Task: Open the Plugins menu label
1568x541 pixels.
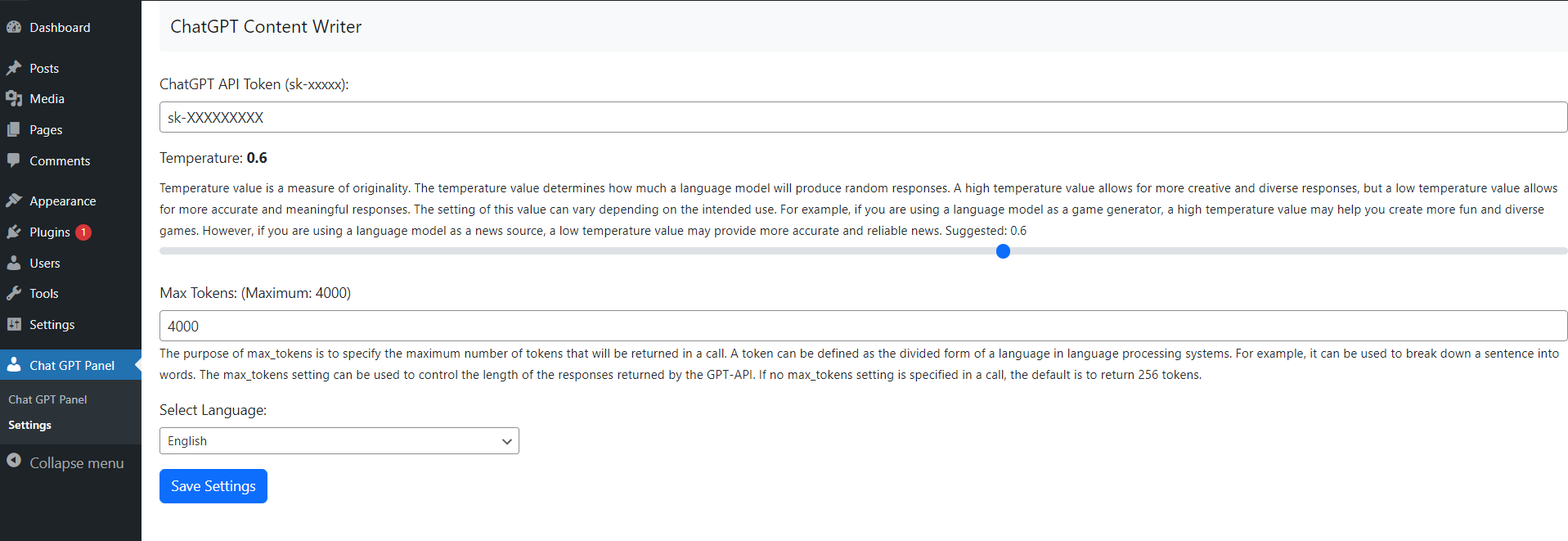Action: 50,232
